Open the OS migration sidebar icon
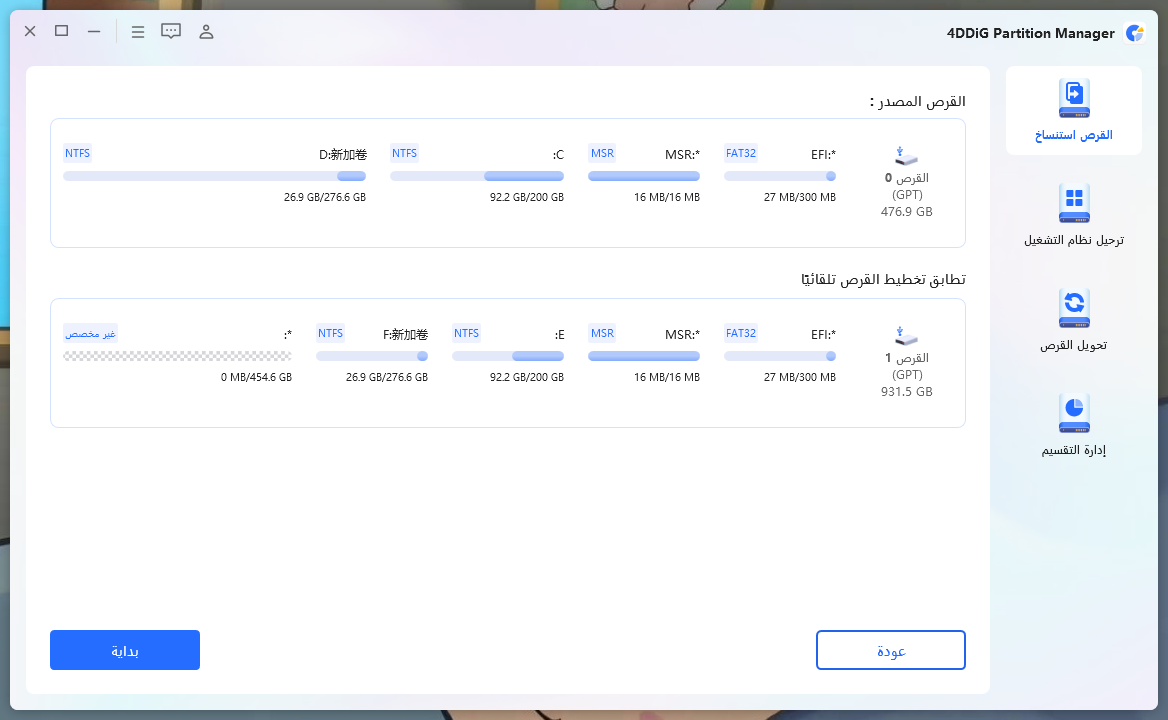 pyautogui.click(x=1073, y=203)
